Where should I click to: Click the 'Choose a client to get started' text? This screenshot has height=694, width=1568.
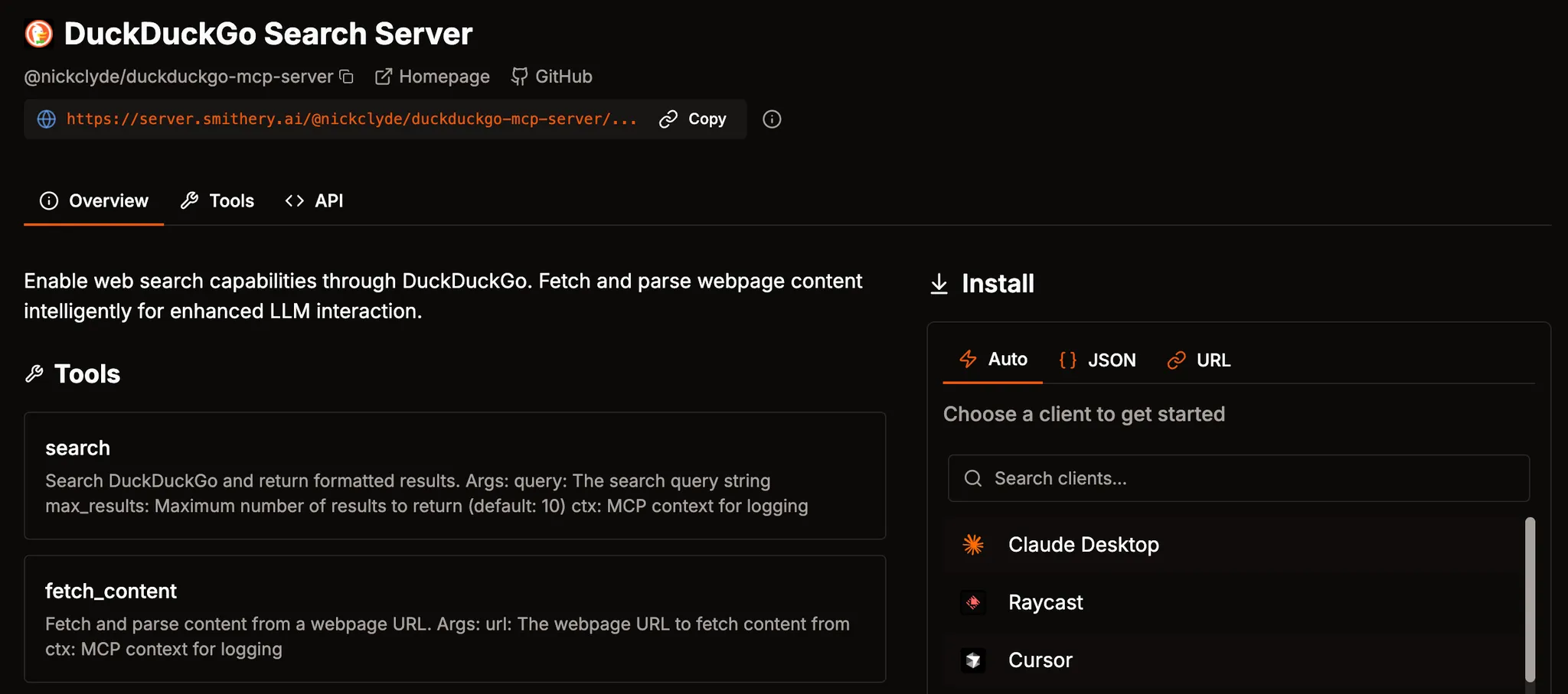pos(1084,414)
